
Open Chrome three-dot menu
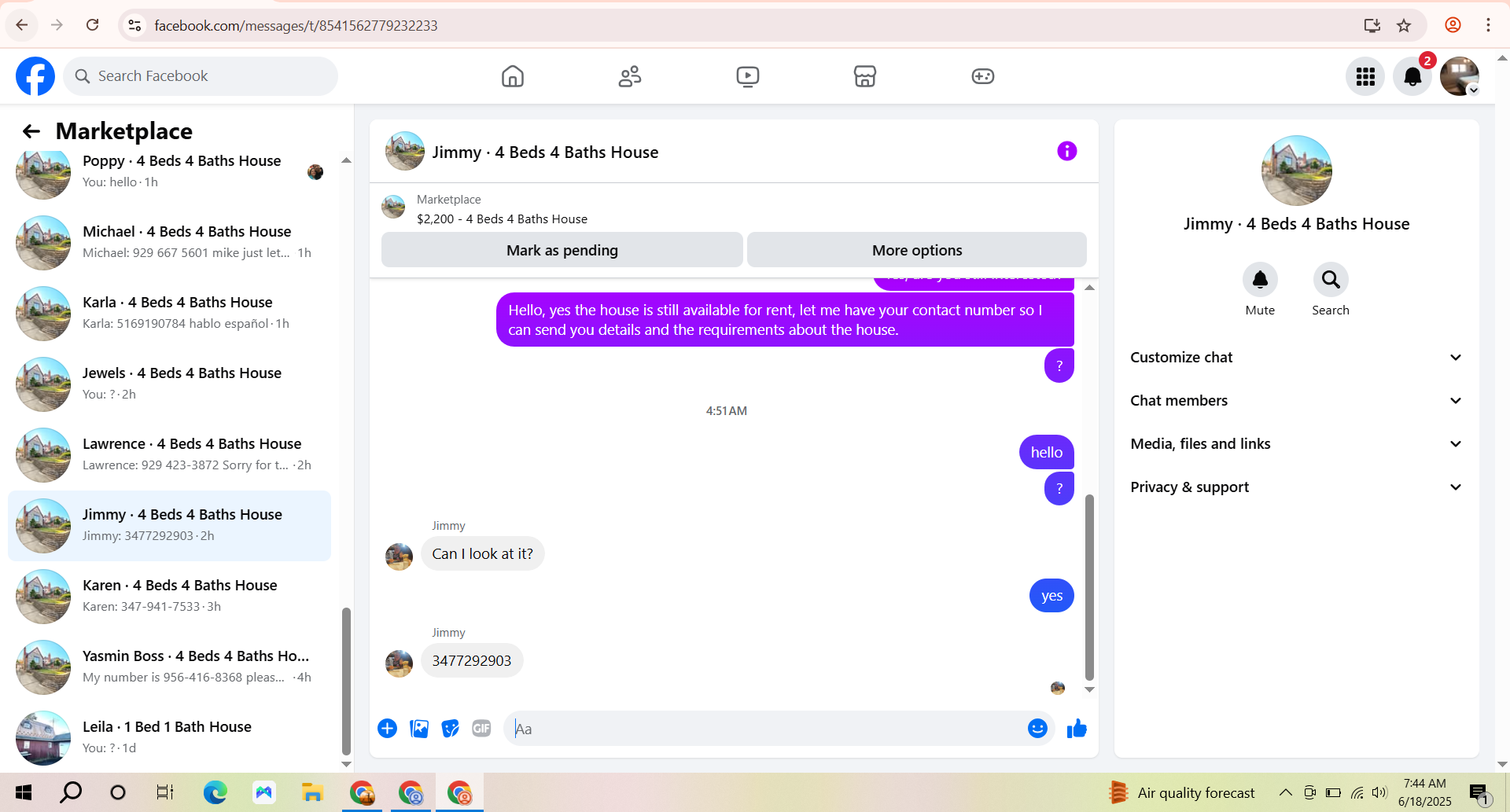(1488, 25)
